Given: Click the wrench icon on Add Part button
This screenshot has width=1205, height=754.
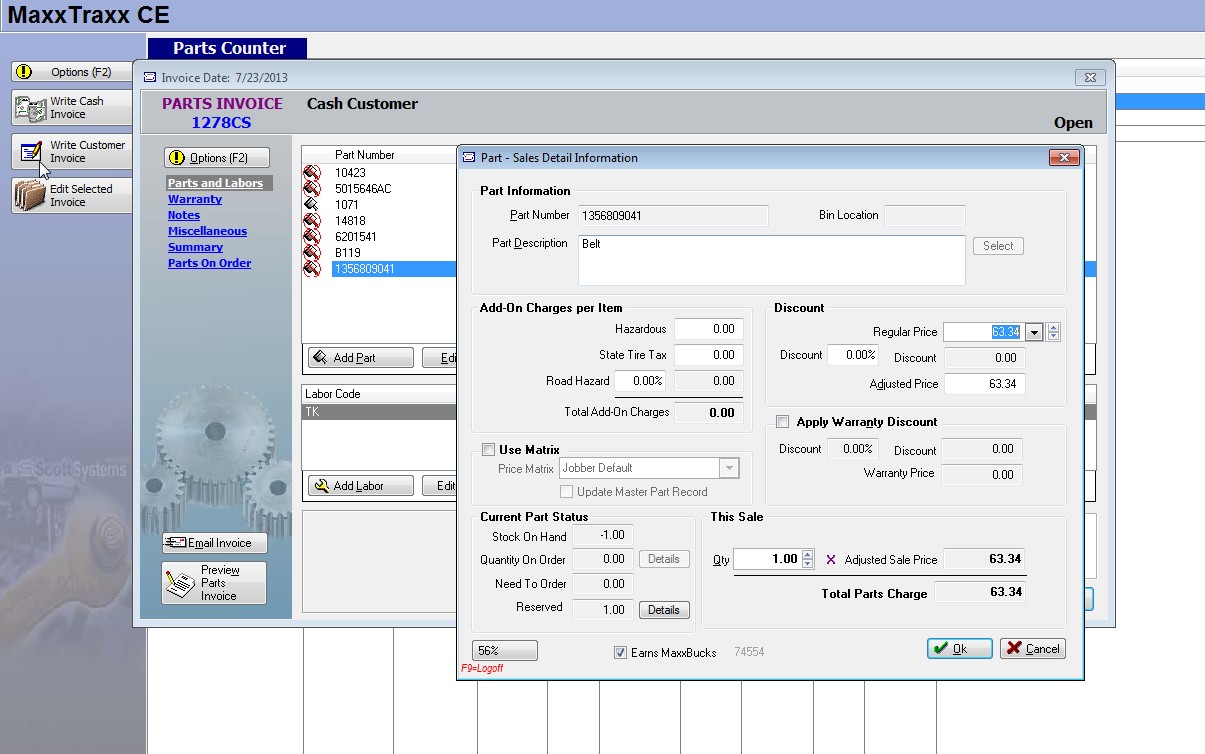Looking at the screenshot, I should tap(320, 358).
